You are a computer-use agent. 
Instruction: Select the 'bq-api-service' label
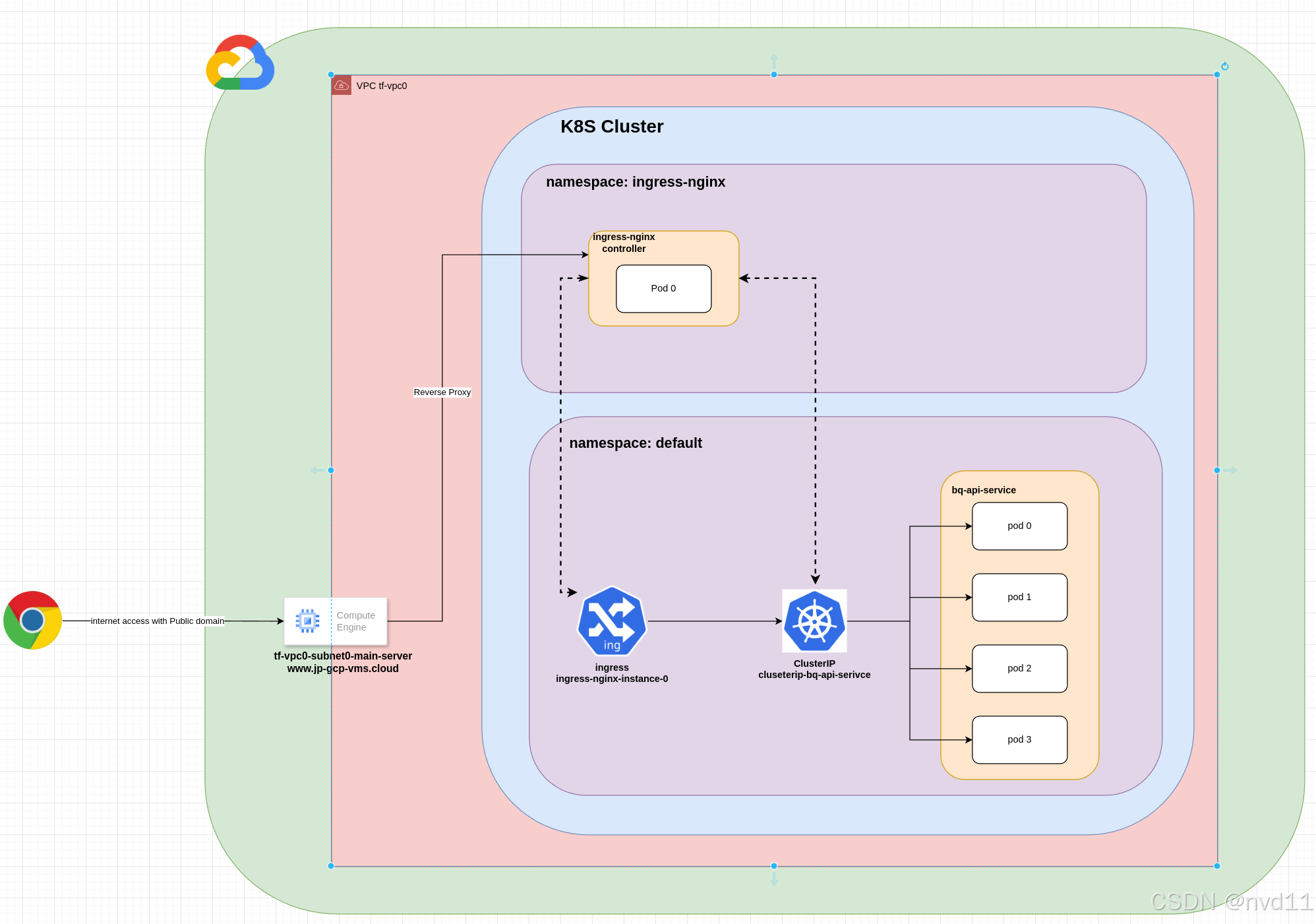[984, 490]
